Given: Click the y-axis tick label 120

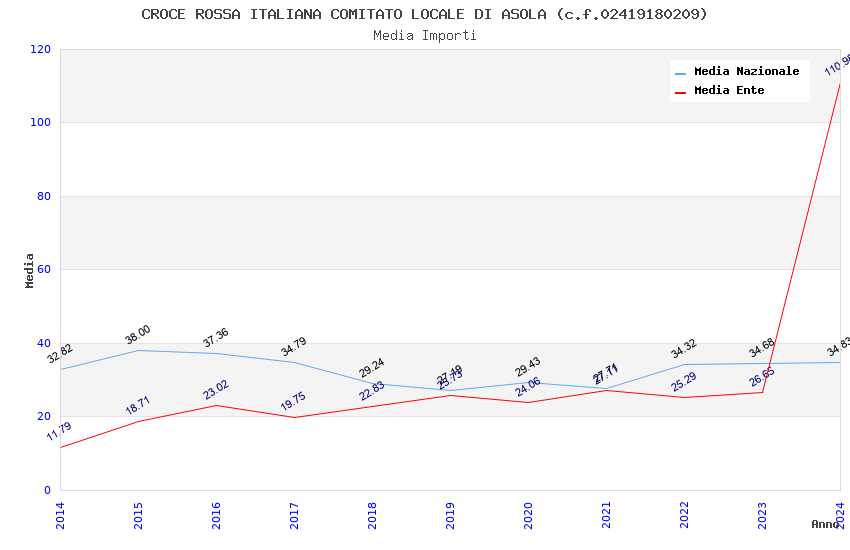Looking at the screenshot, I should click(40, 49).
